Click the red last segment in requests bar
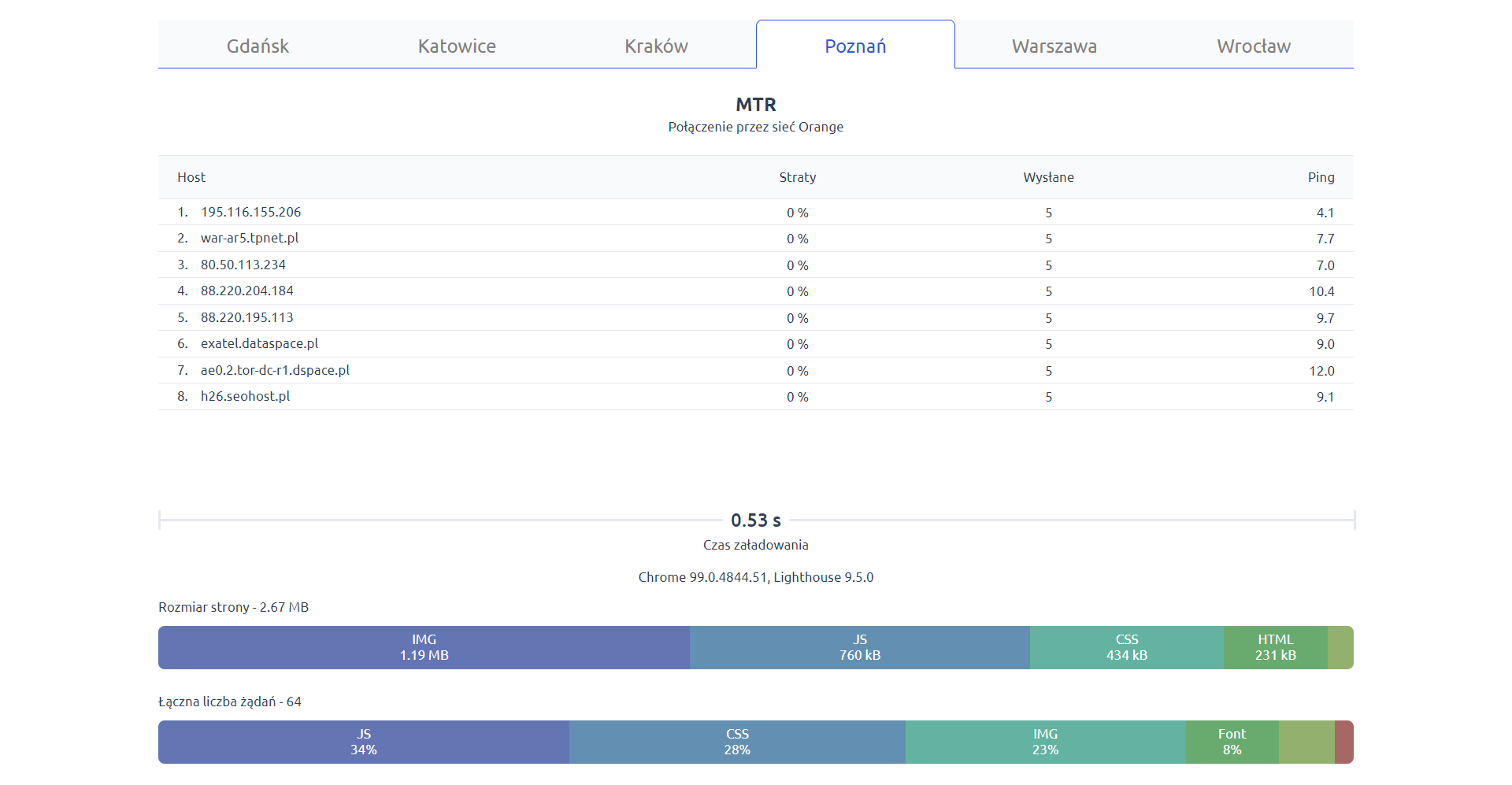 (x=1343, y=742)
